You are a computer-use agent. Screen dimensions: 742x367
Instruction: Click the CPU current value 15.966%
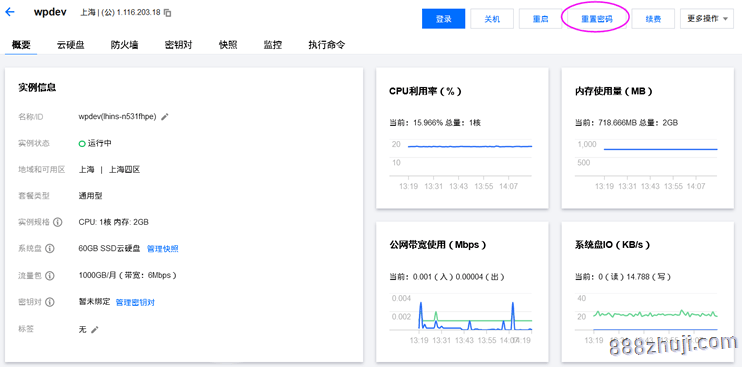point(428,122)
